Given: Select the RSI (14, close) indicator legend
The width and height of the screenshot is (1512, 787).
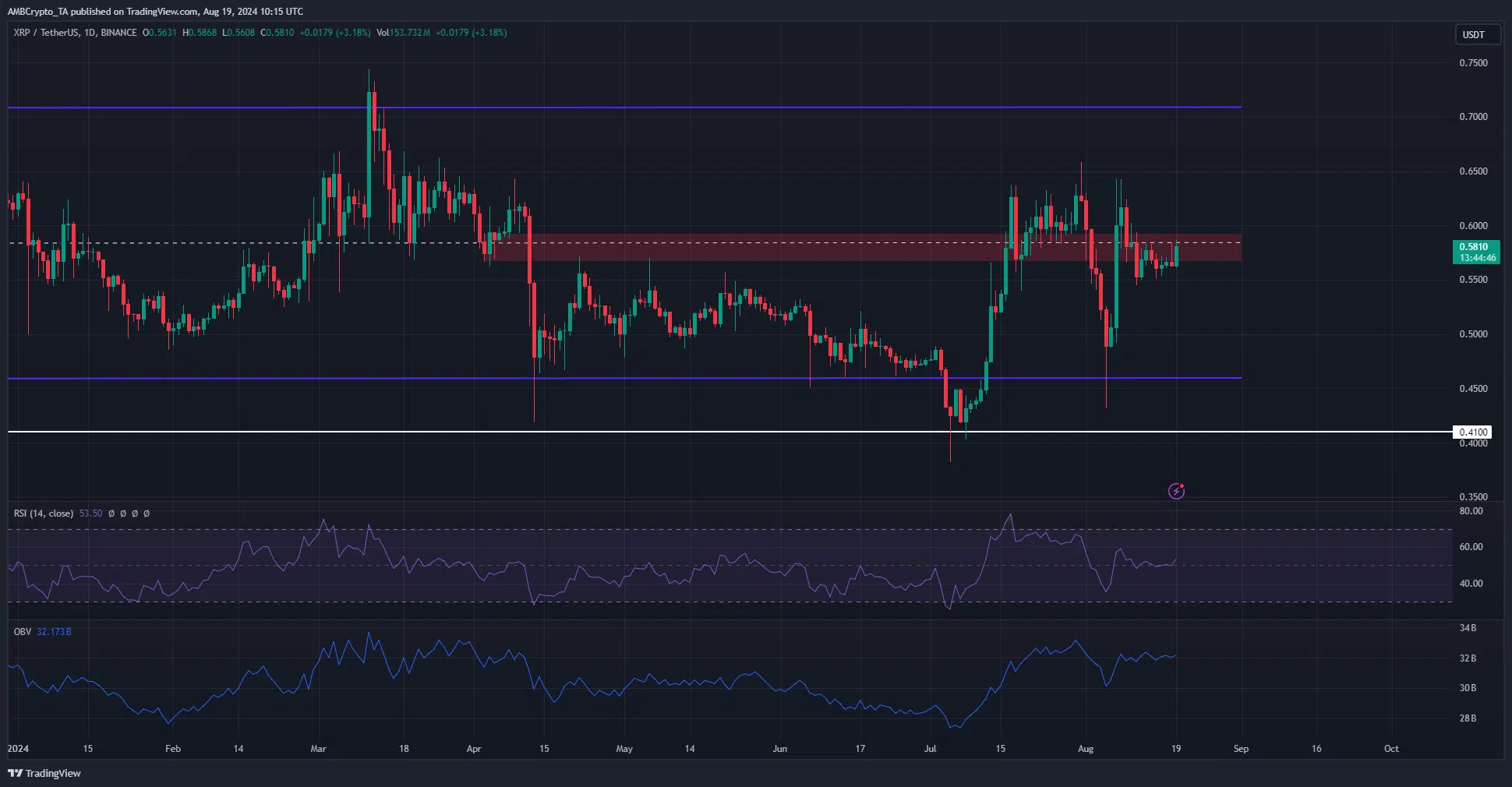Looking at the screenshot, I should pyautogui.click(x=44, y=513).
